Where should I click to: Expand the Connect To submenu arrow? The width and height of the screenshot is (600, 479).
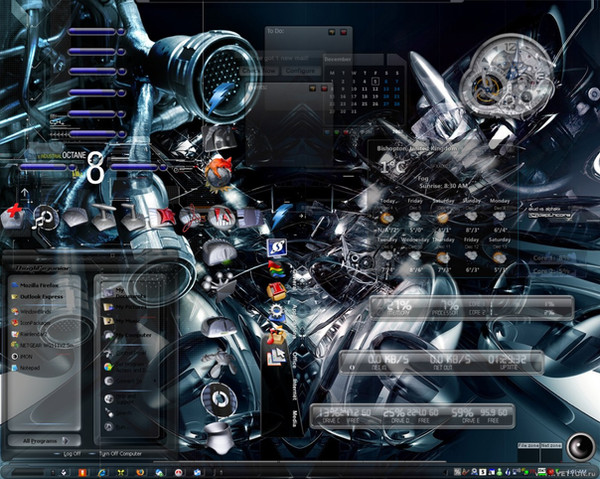click(x=155, y=381)
